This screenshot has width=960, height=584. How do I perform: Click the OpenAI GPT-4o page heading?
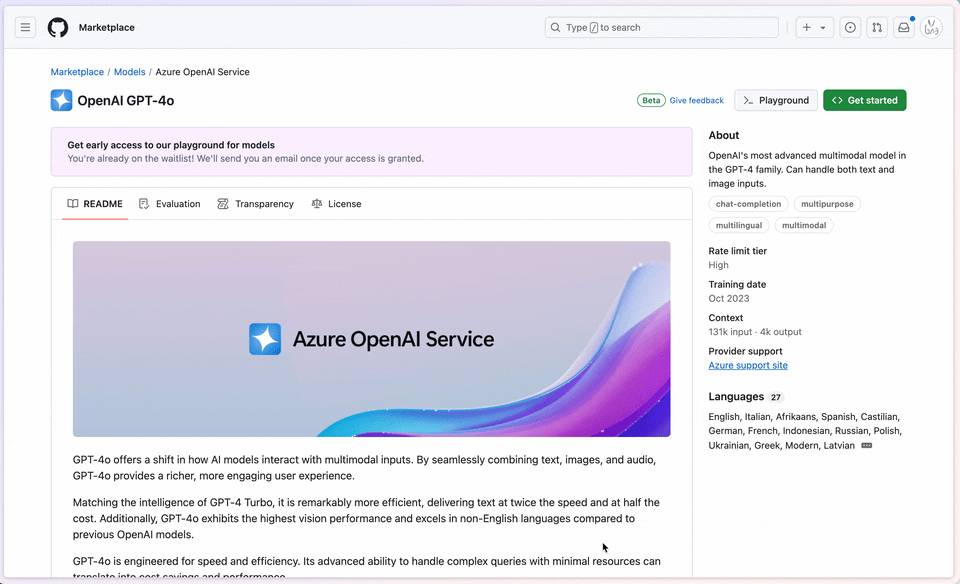click(126, 100)
